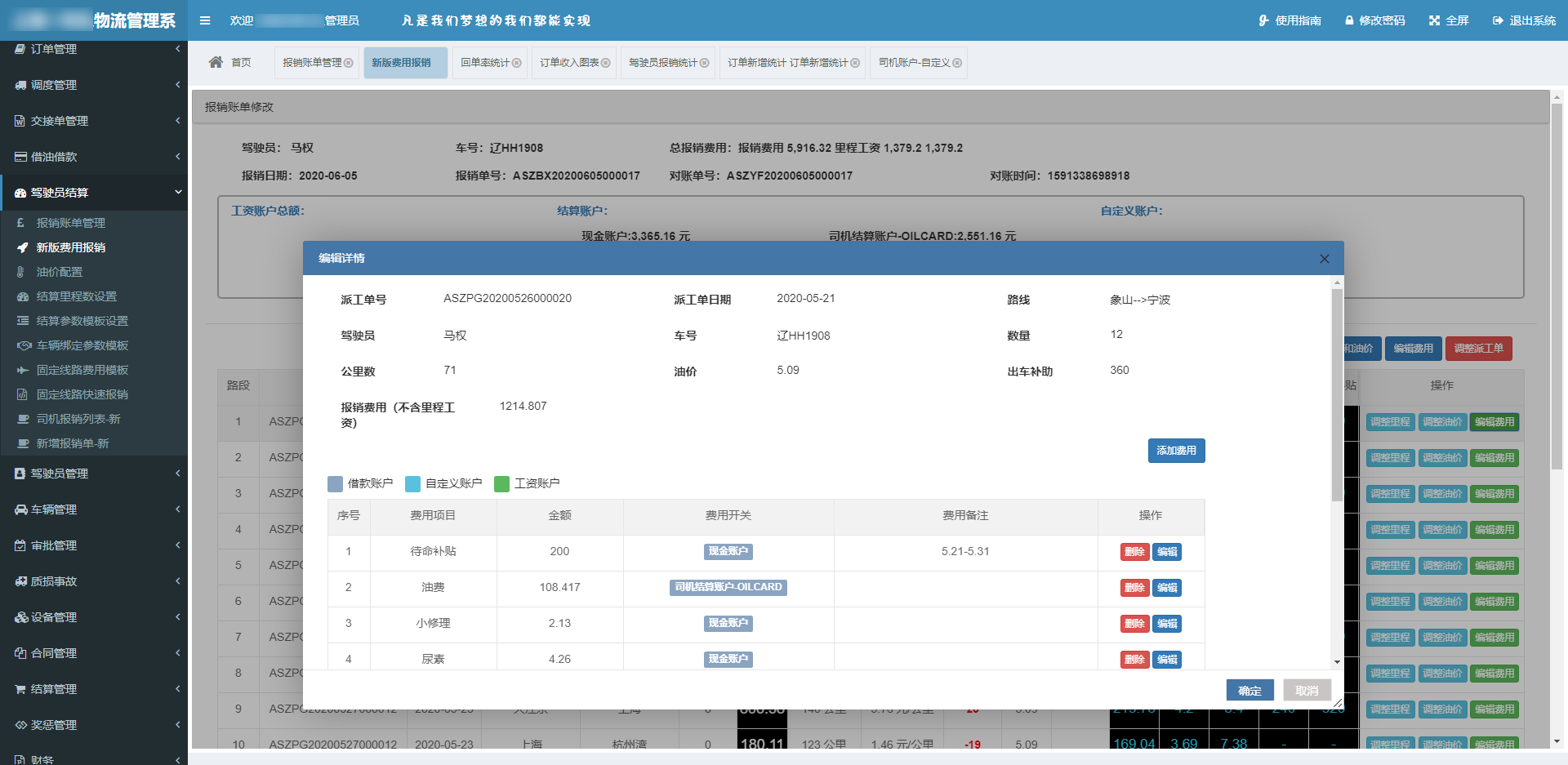The height and width of the screenshot is (765, 1568).
Task: Click the 借款账户 legend swatch
Action: pos(335,484)
